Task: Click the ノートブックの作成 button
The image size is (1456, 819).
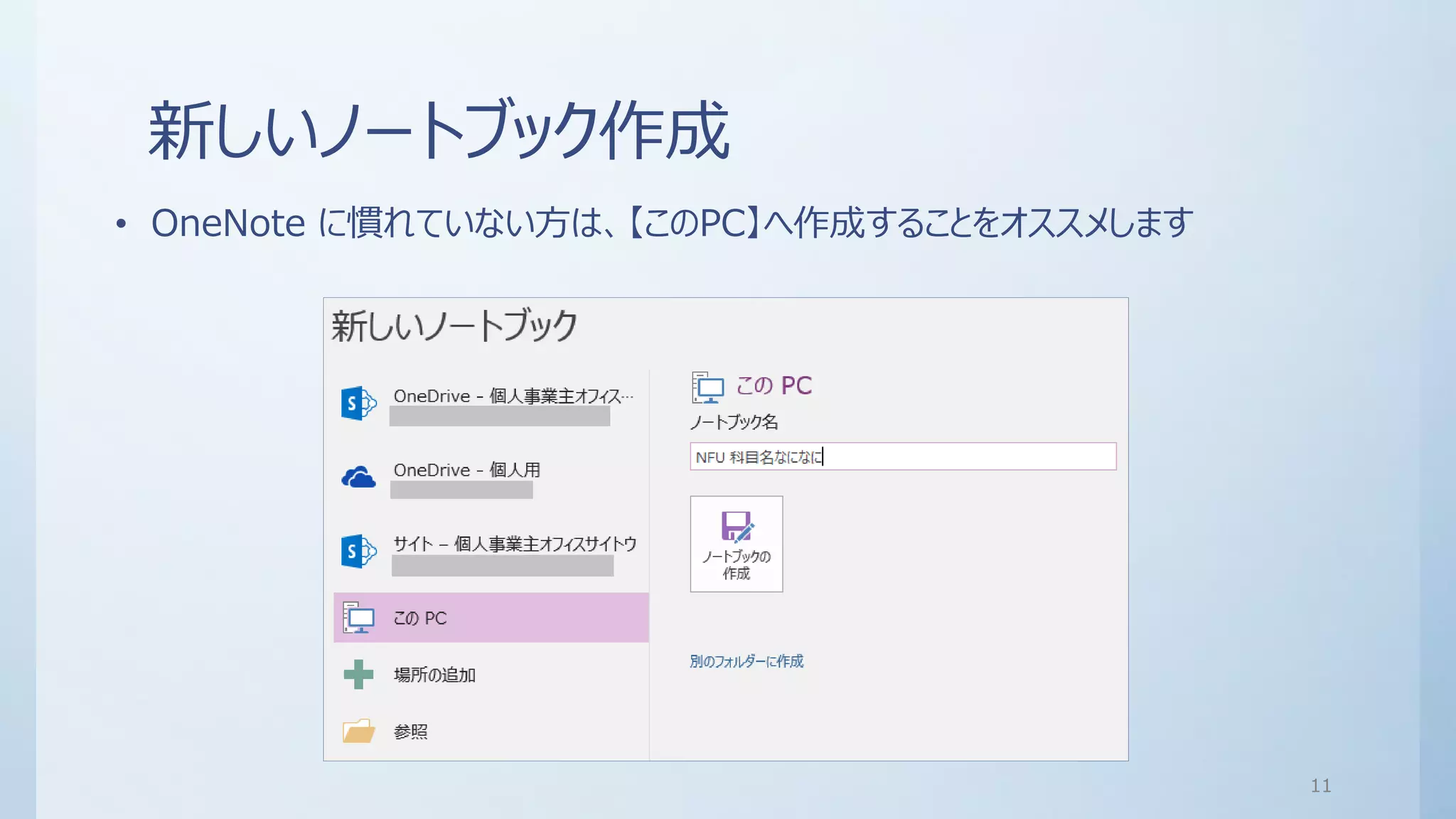Action: (737, 544)
